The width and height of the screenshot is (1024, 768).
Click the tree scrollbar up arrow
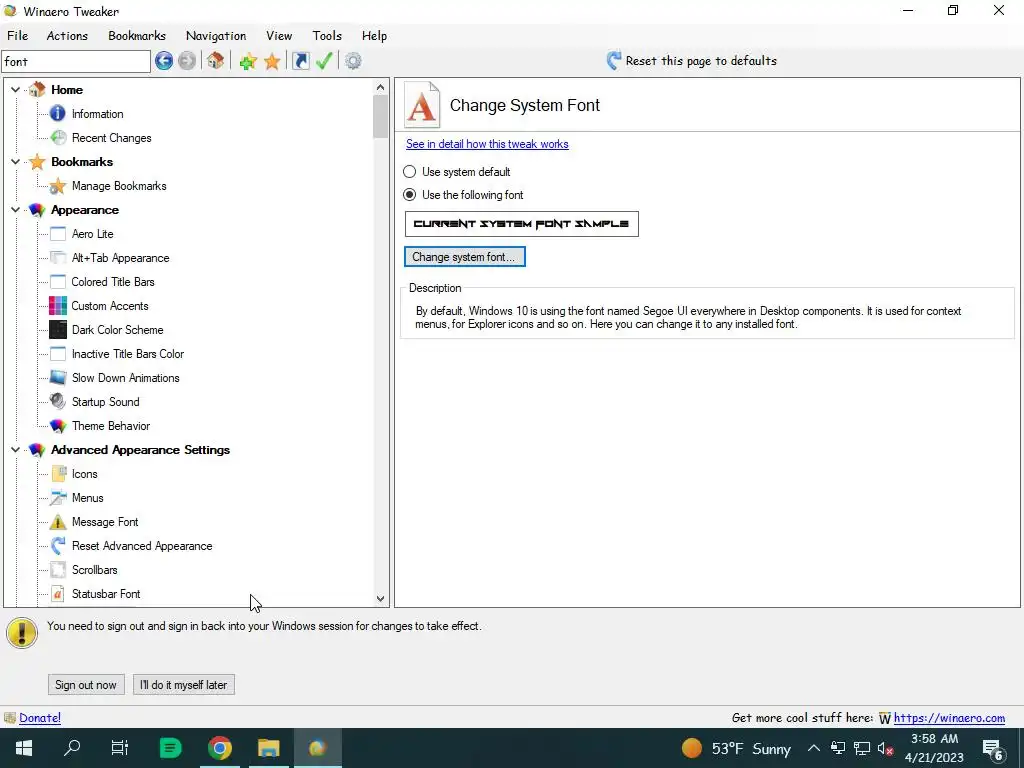pyautogui.click(x=381, y=87)
